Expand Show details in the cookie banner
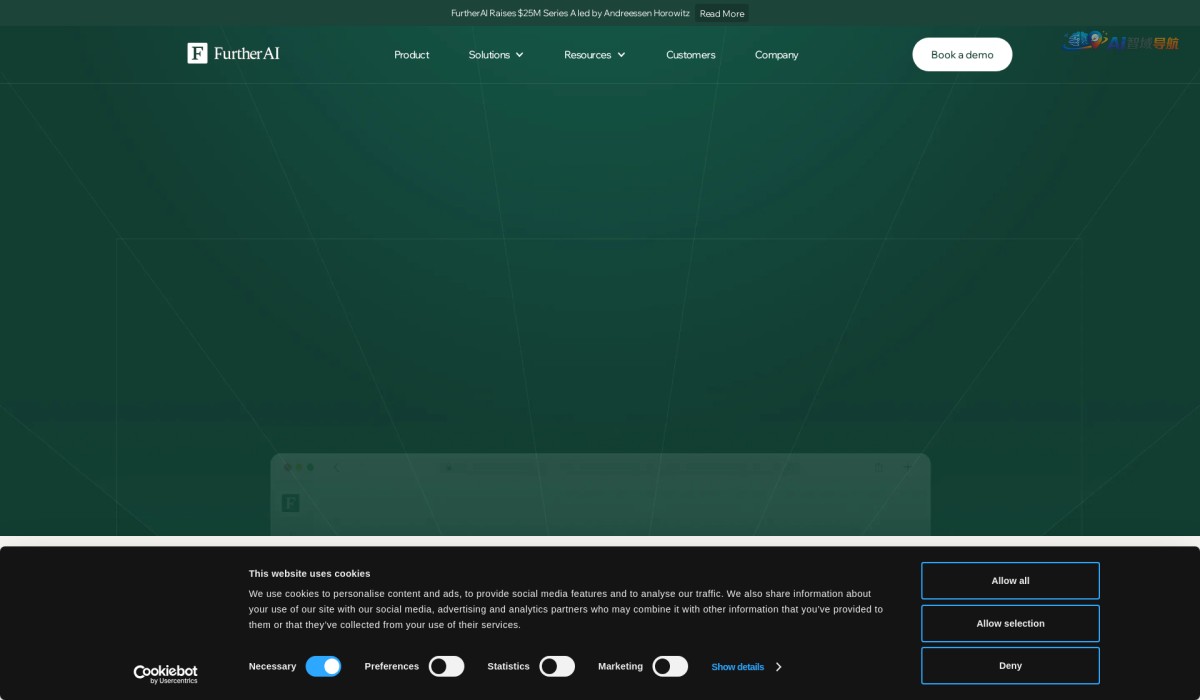Screen dimensions: 1200x700 [745, 667]
